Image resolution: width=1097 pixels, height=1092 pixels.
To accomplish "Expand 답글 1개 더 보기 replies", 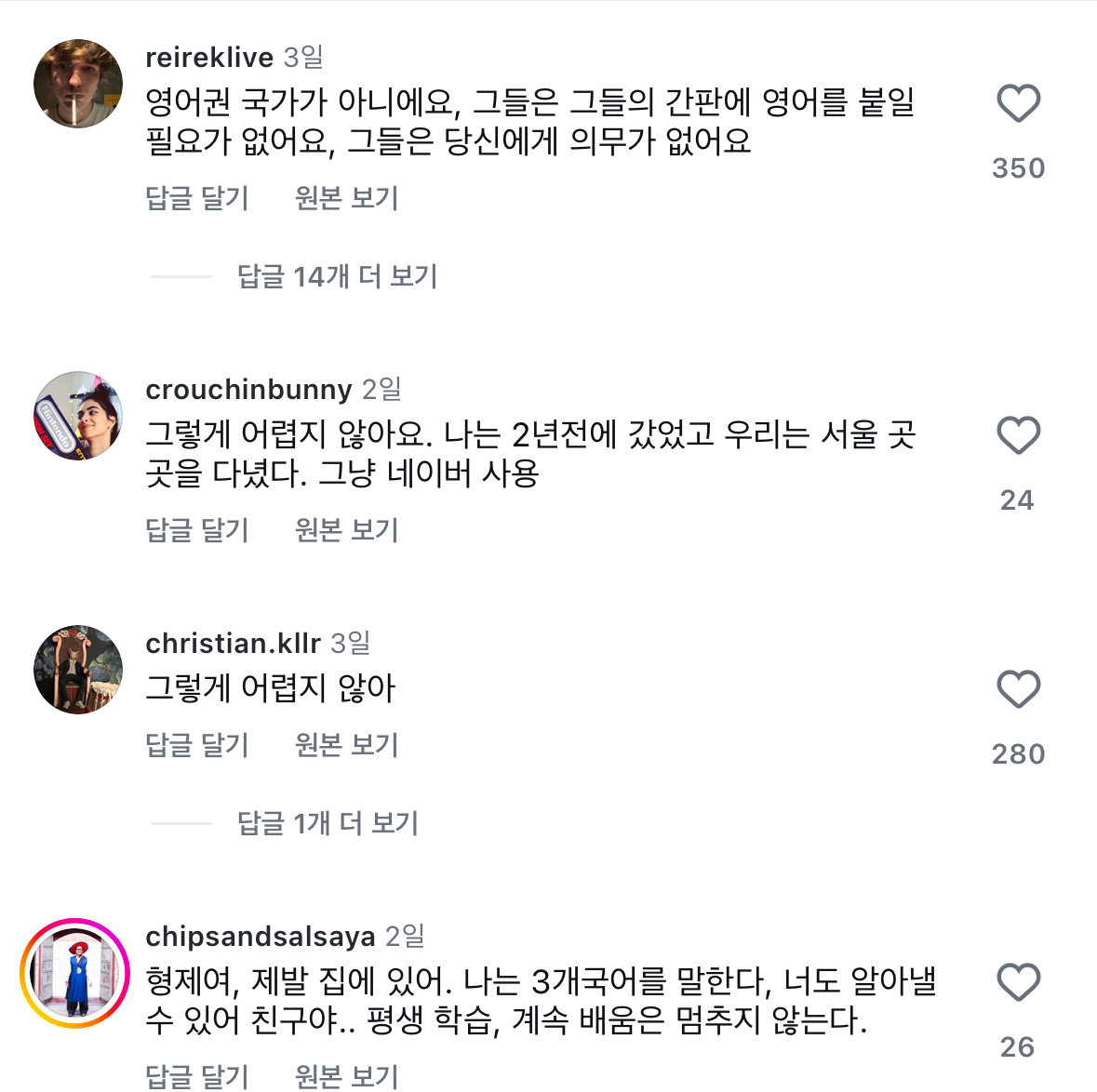I will (x=328, y=823).
